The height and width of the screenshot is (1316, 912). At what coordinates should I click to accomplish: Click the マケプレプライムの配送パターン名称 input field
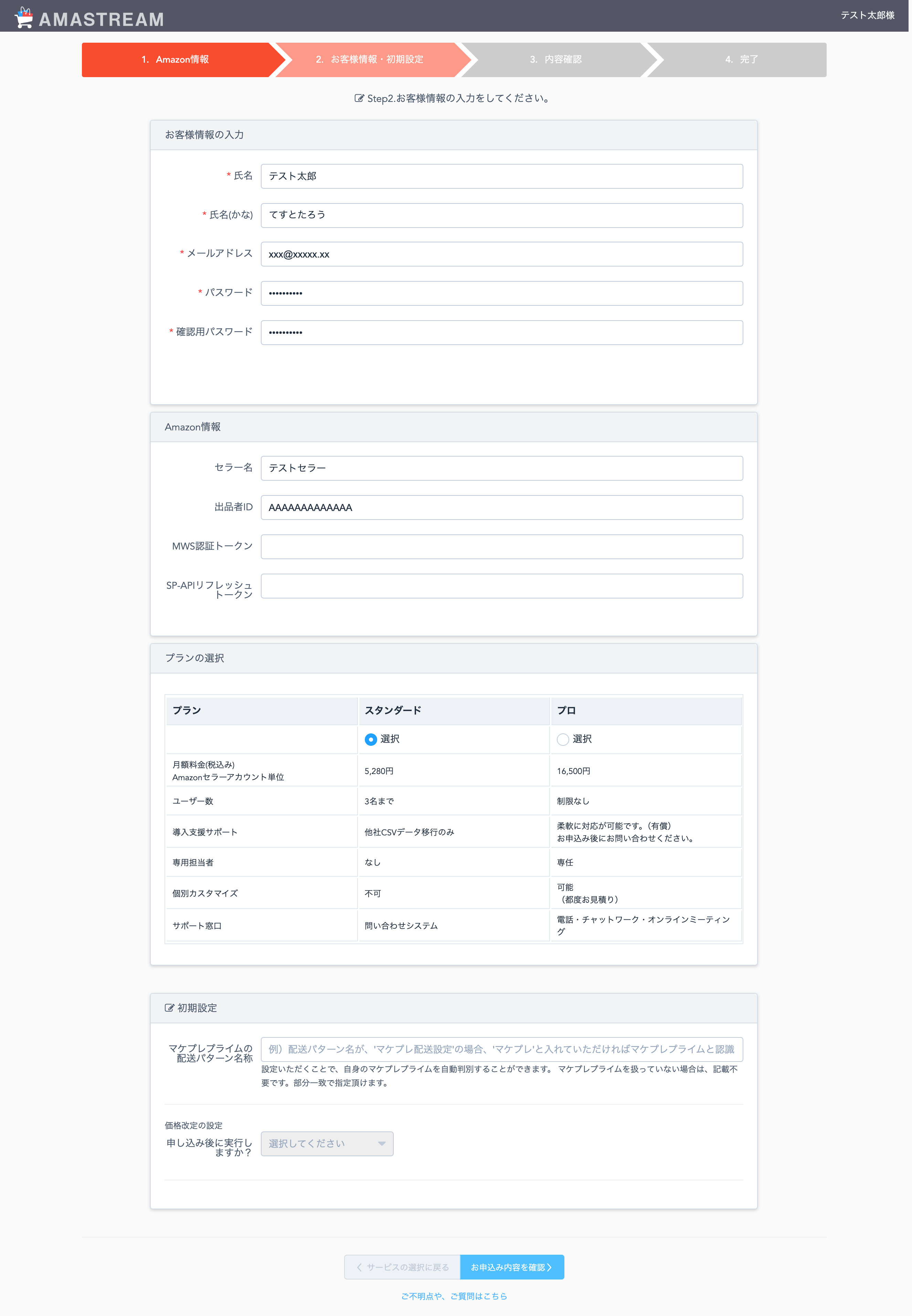point(502,1049)
